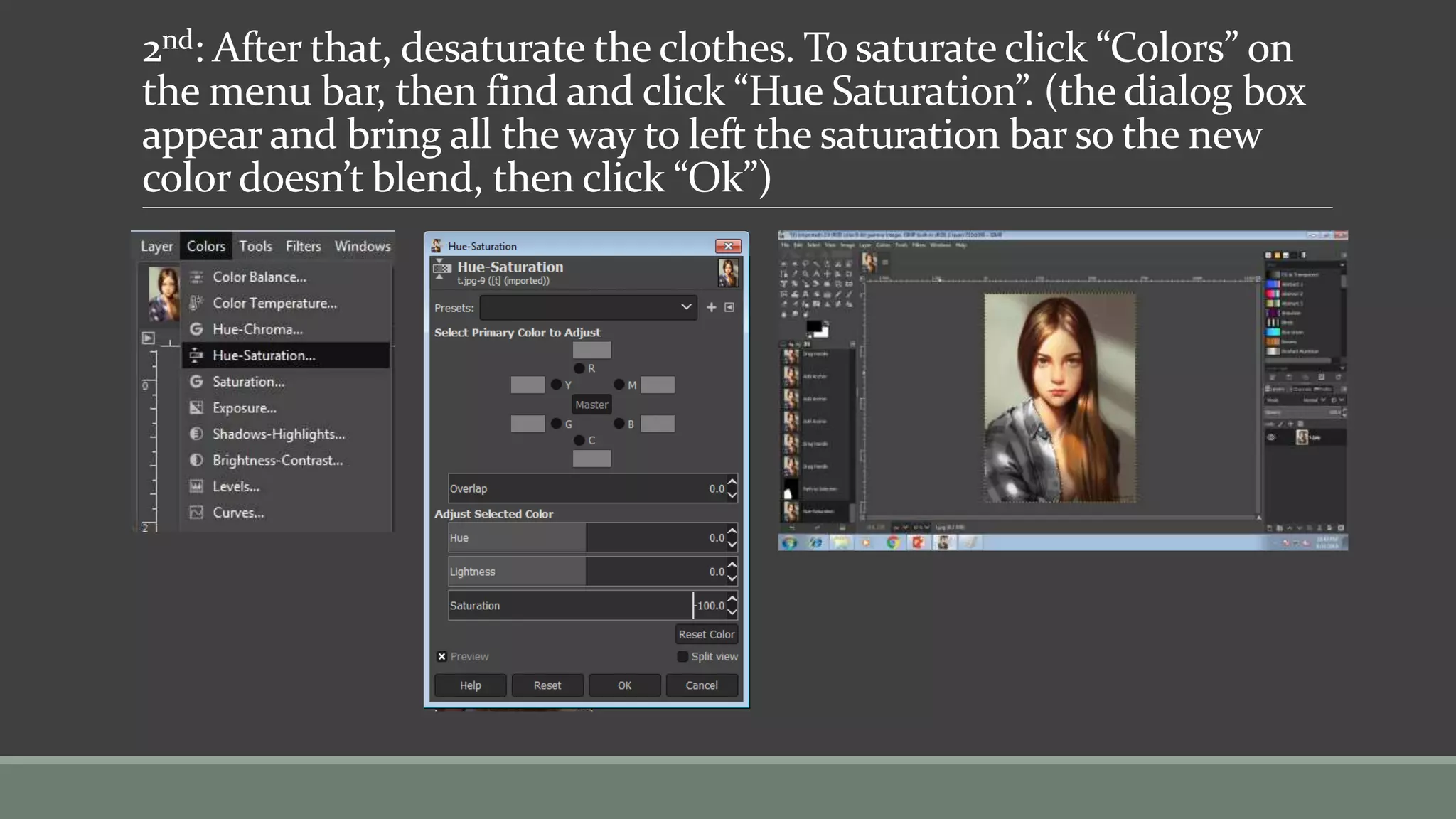Select the B primary color radio button

pyautogui.click(x=619, y=424)
